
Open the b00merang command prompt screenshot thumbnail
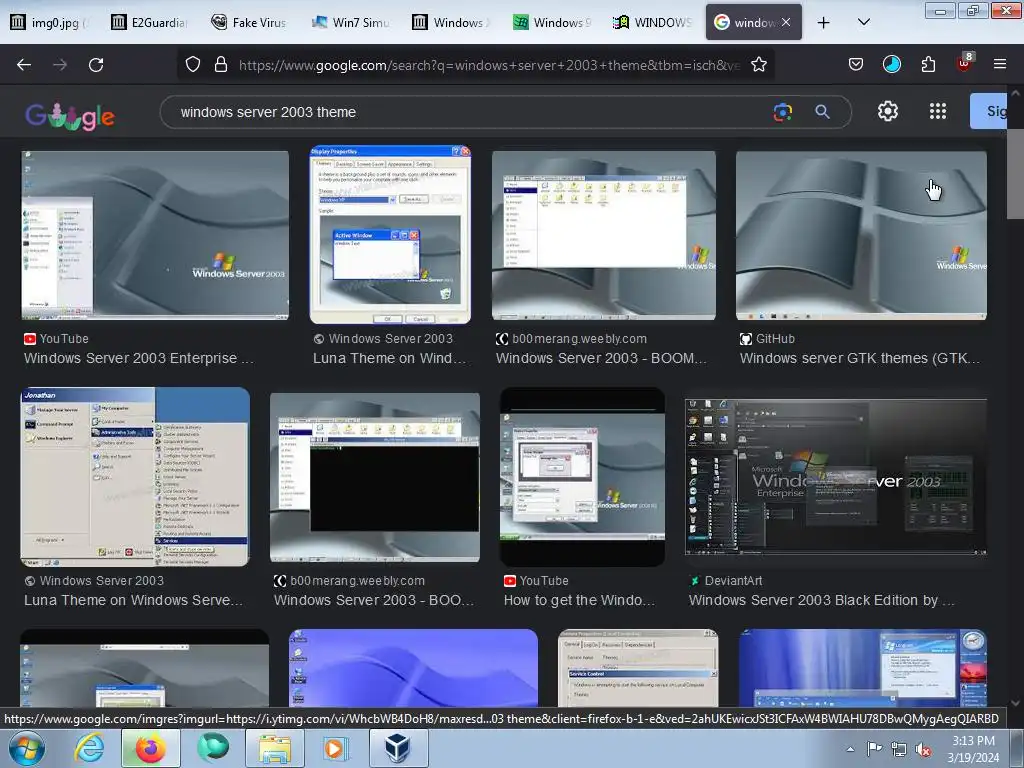coord(375,477)
